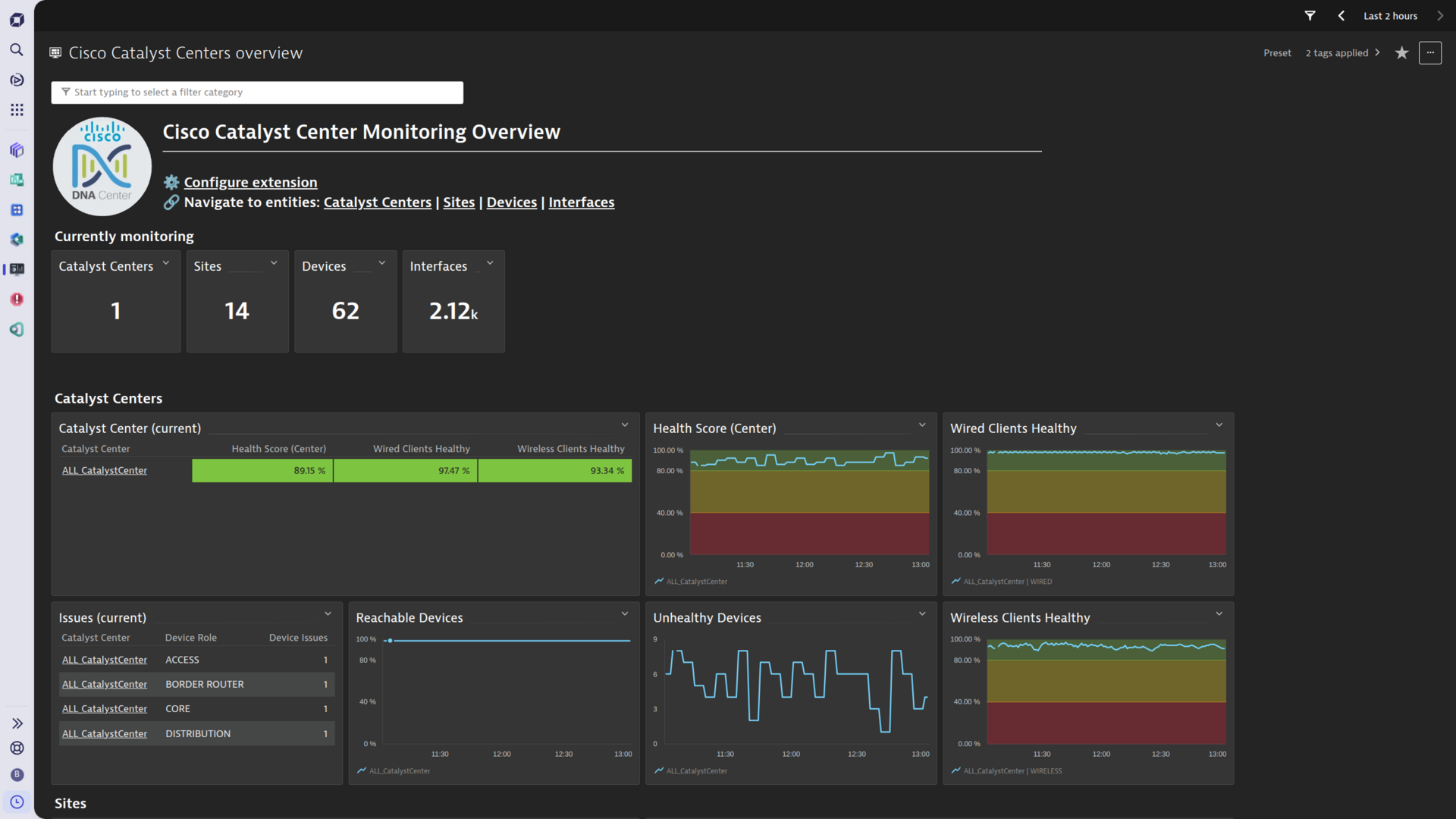Open the play-circle icon in sidebar
Viewport: 1456px width, 819px height.
[17, 80]
